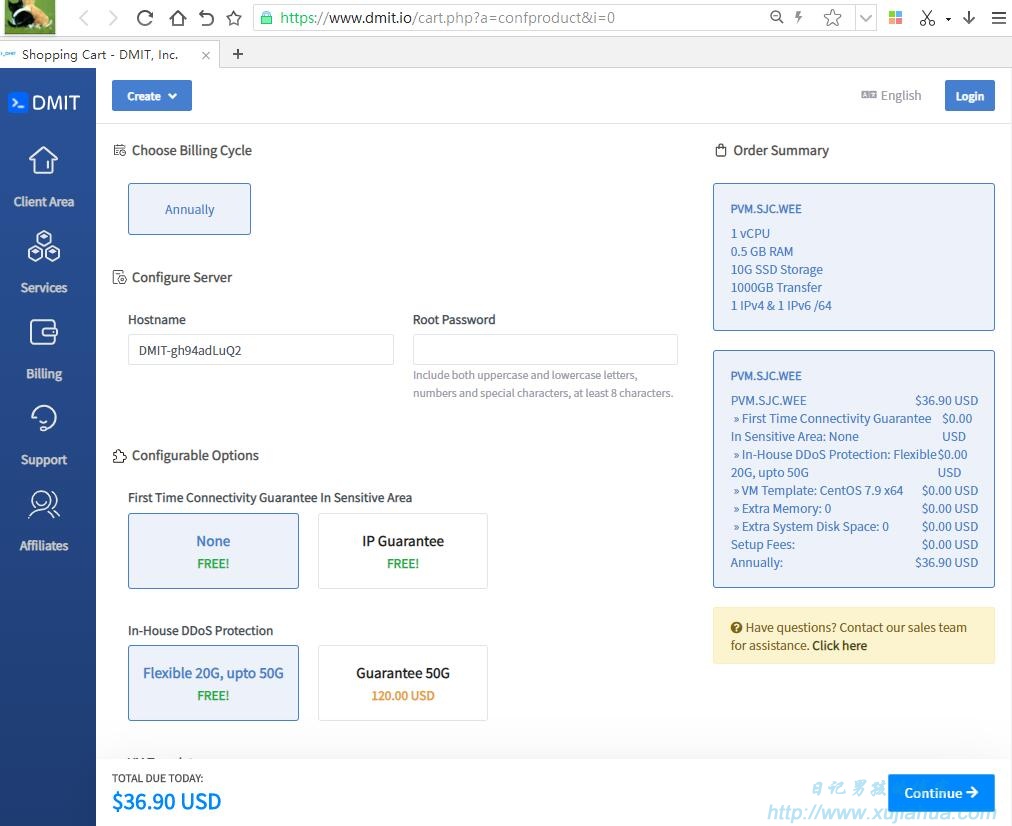The height and width of the screenshot is (826, 1012).
Task: Click the favorites star inside address bar
Action: (833, 17)
